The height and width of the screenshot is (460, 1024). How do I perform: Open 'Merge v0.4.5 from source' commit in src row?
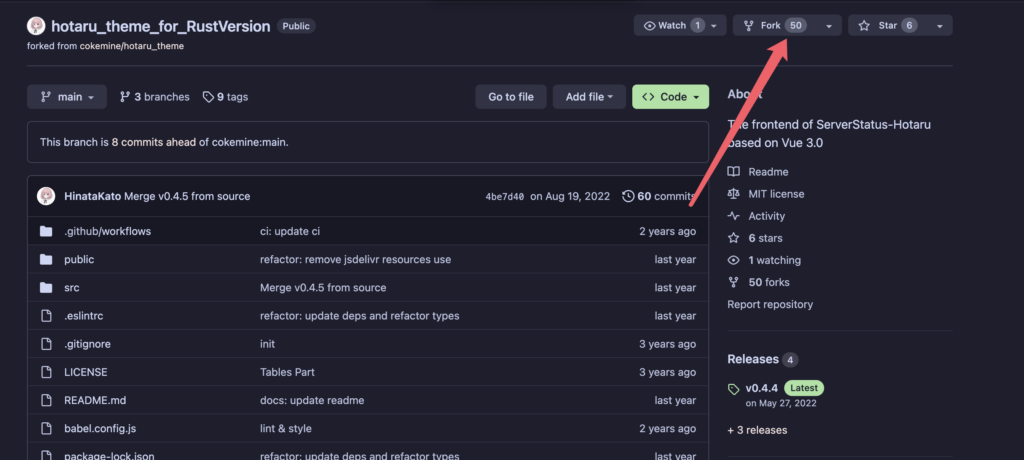[x=323, y=288]
